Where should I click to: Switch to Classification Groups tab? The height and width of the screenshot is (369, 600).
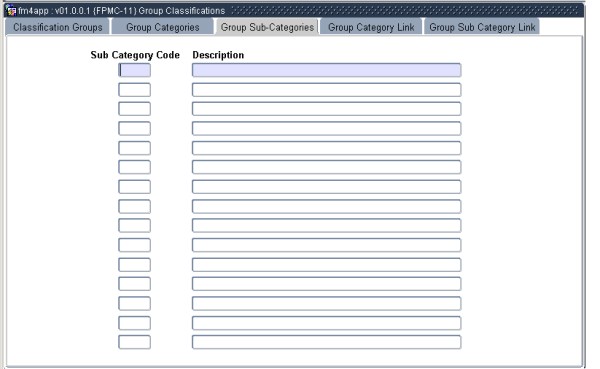(x=58, y=27)
